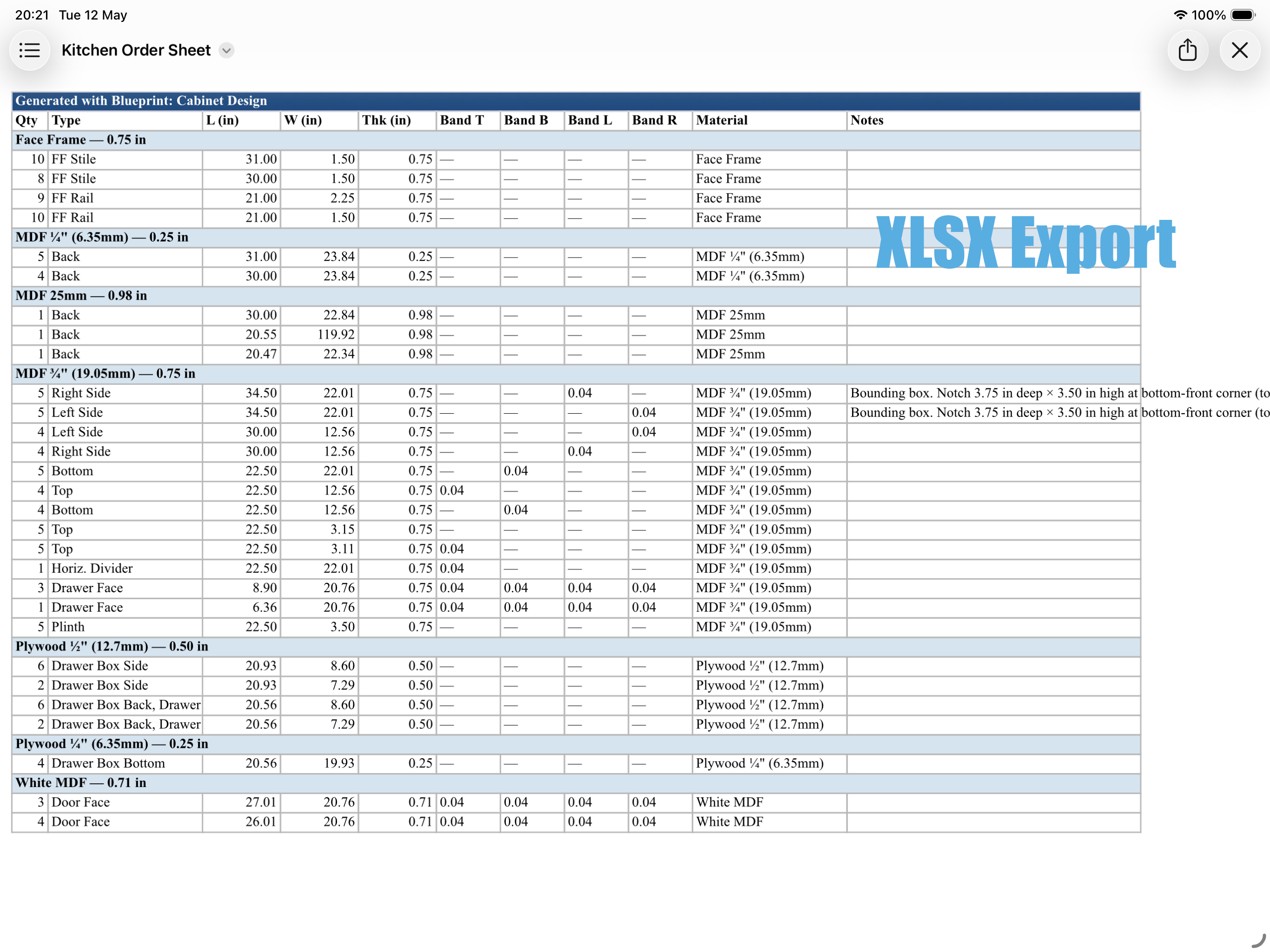Expand the title dropdown chevron

pyautogui.click(x=227, y=51)
